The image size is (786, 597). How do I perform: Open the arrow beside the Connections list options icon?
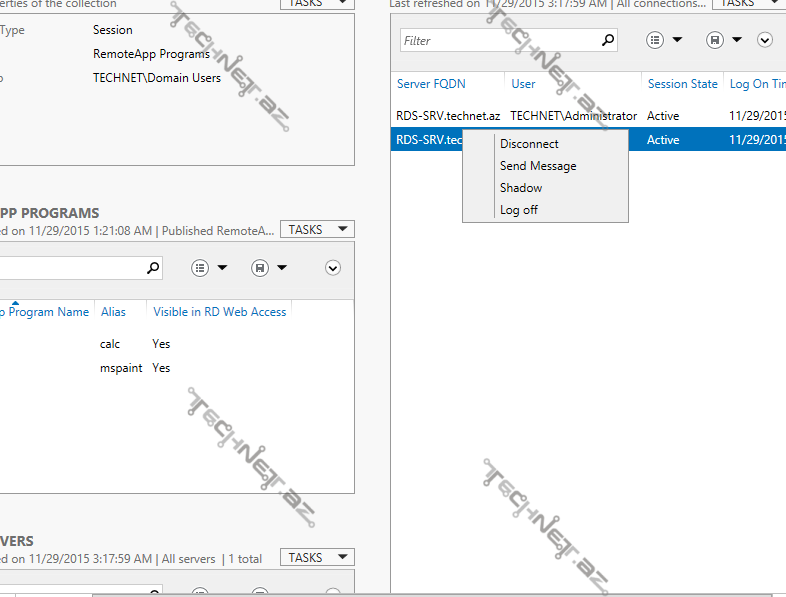point(677,40)
